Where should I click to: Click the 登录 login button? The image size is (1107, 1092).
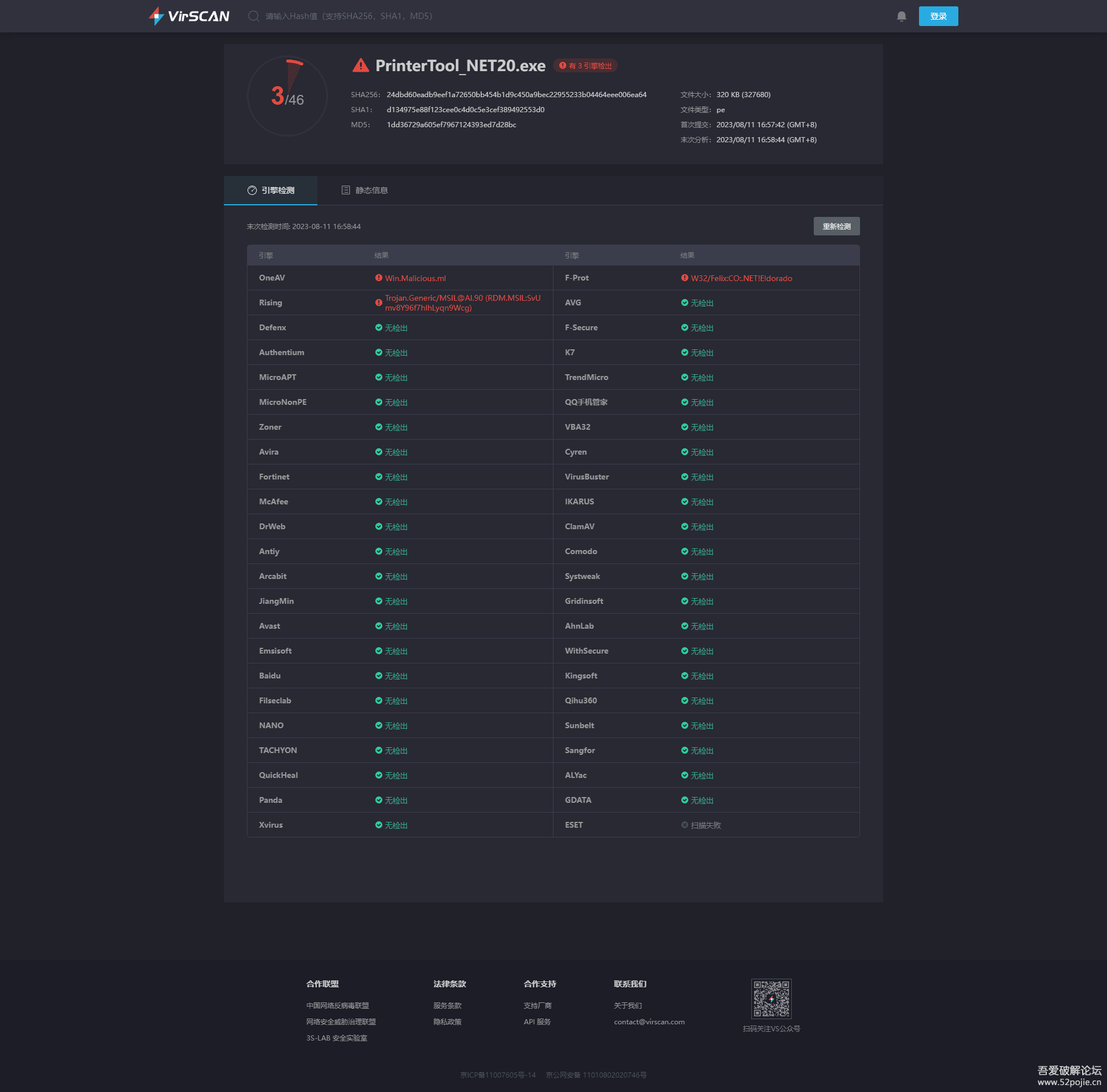point(938,16)
